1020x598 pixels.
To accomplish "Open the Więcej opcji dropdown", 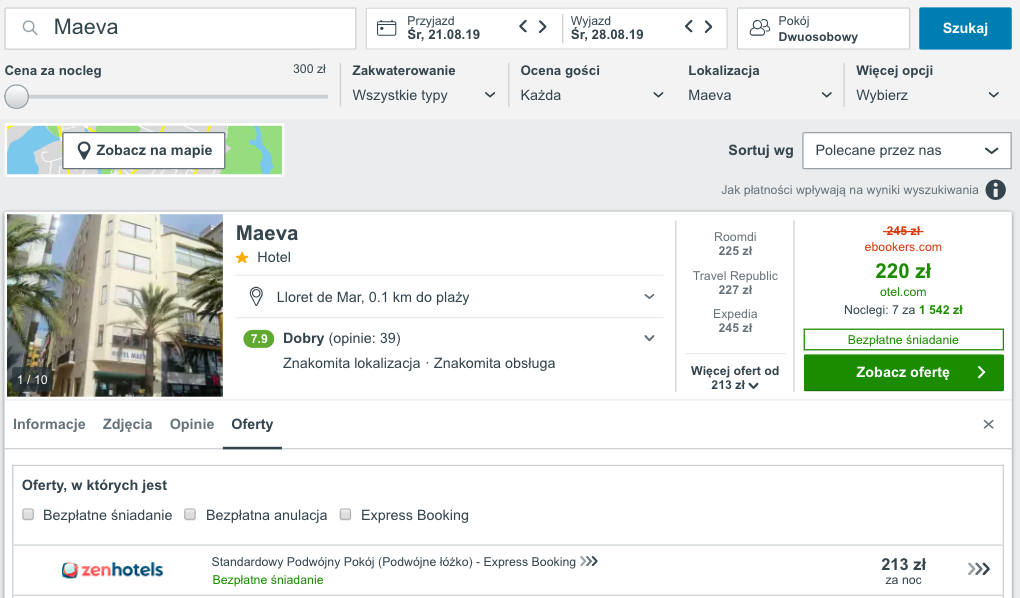I will tap(928, 95).
